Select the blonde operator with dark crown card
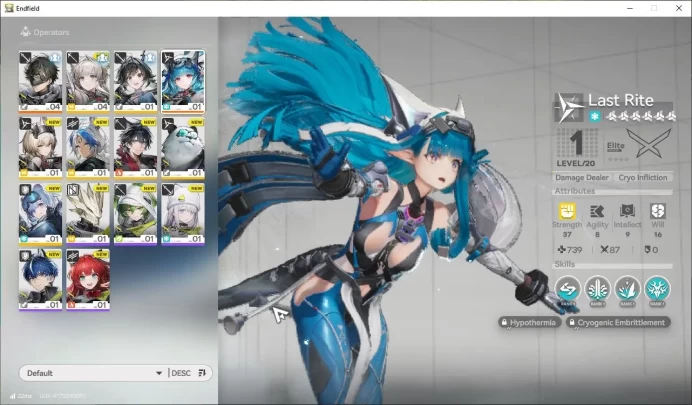Image resolution: width=692 pixels, height=405 pixels. click(x=40, y=147)
